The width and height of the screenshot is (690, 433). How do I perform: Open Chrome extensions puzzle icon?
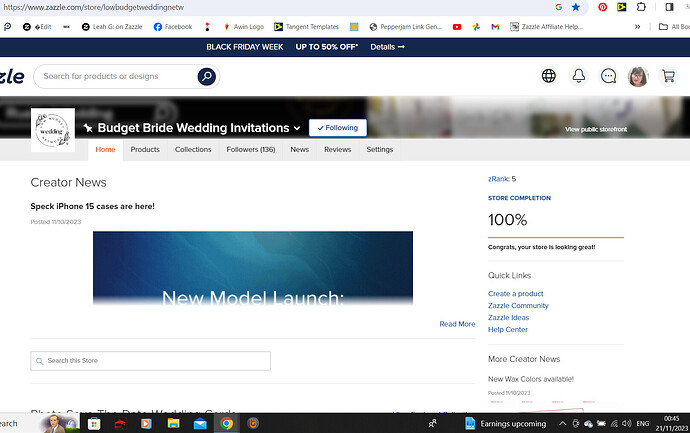pos(641,7)
